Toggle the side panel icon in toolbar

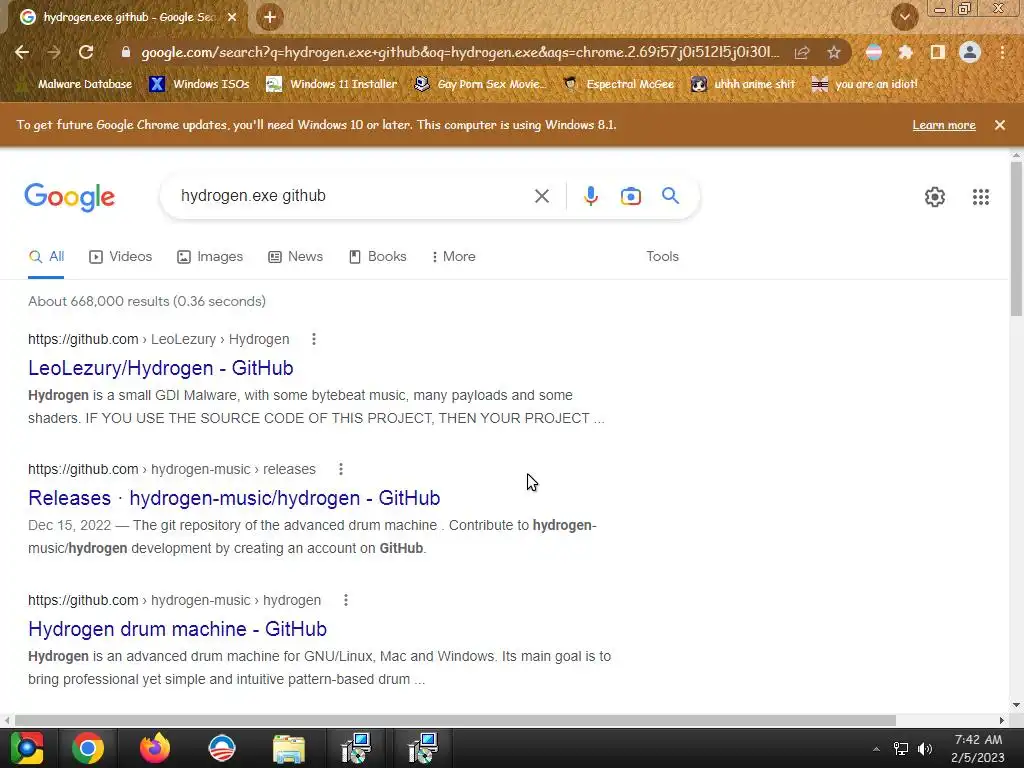(x=938, y=52)
